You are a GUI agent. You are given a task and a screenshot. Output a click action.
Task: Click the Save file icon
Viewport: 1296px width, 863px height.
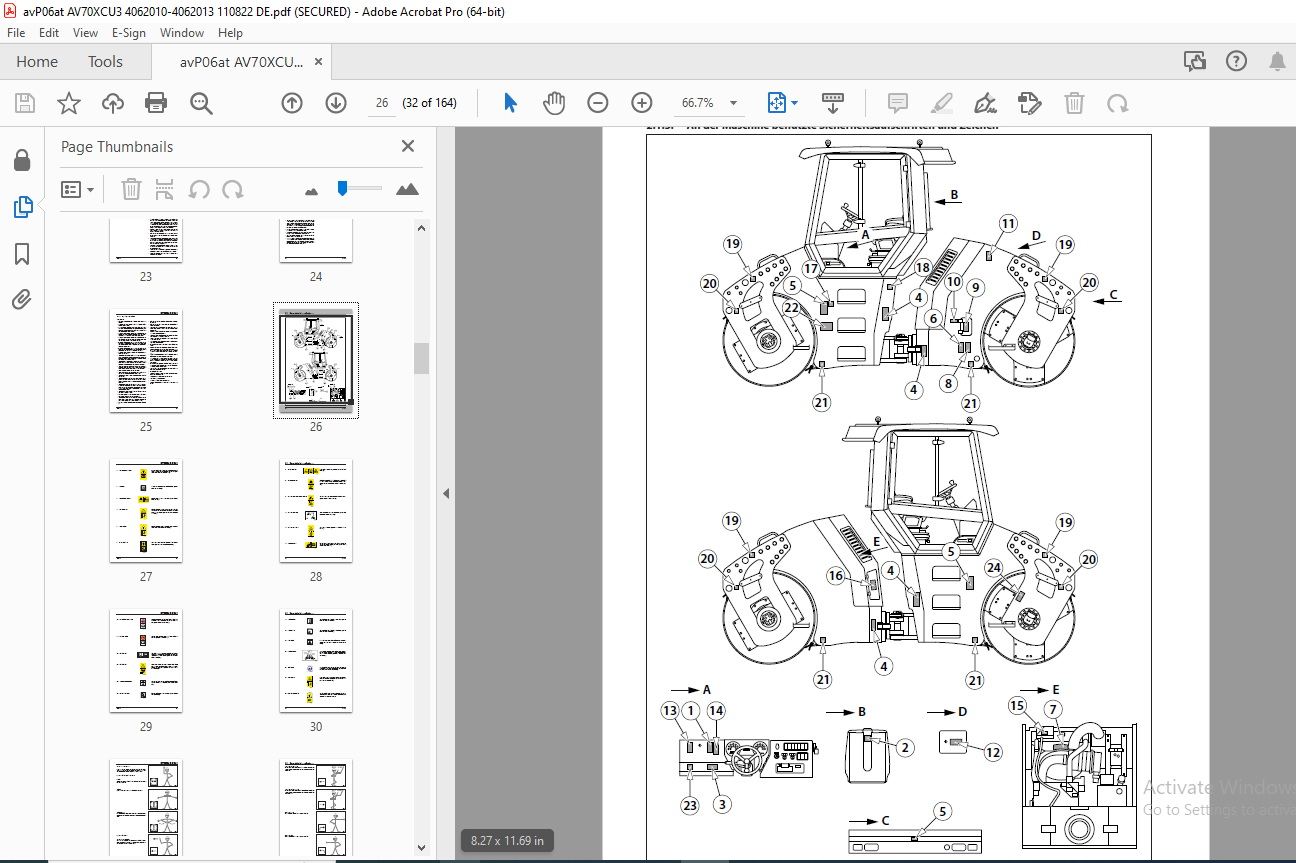tap(25, 103)
